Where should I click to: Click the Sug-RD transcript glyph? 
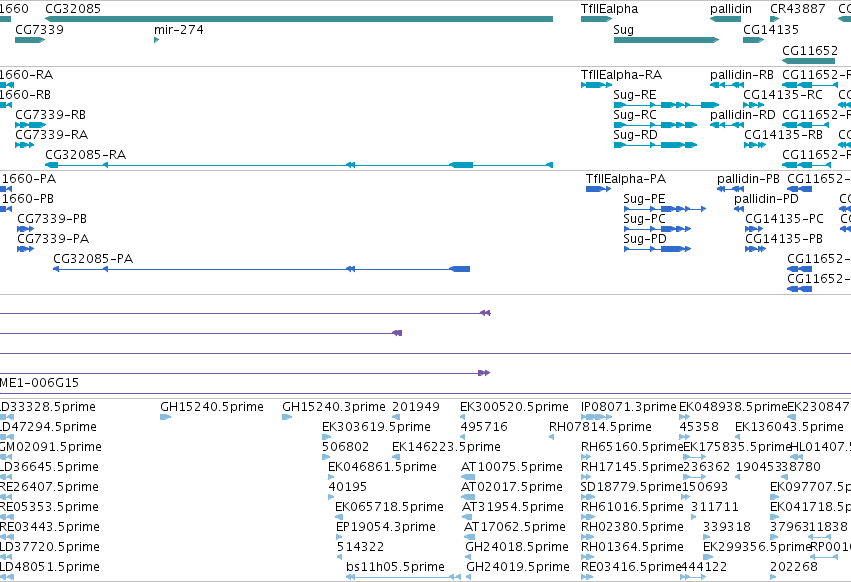click(655, 145)
